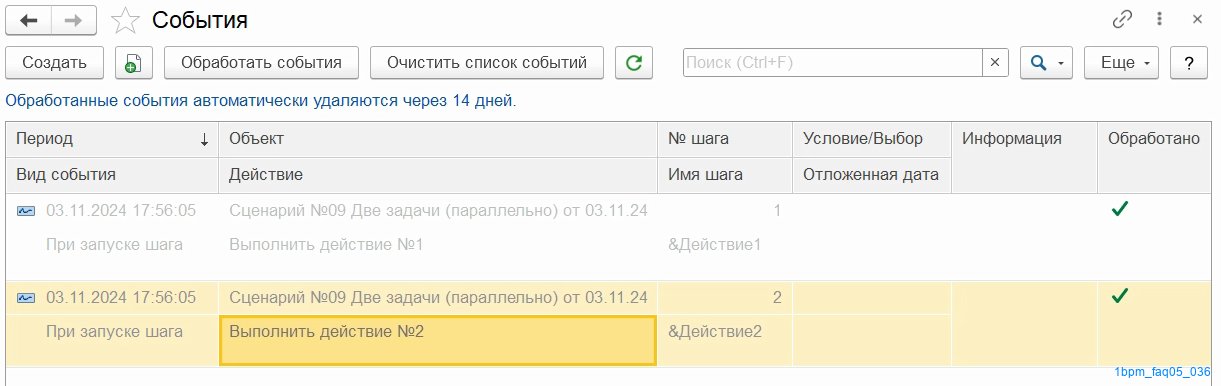Add События to favorites with star icon
Viewport: 1221px width, 386px height.
(x=124, y=20)
